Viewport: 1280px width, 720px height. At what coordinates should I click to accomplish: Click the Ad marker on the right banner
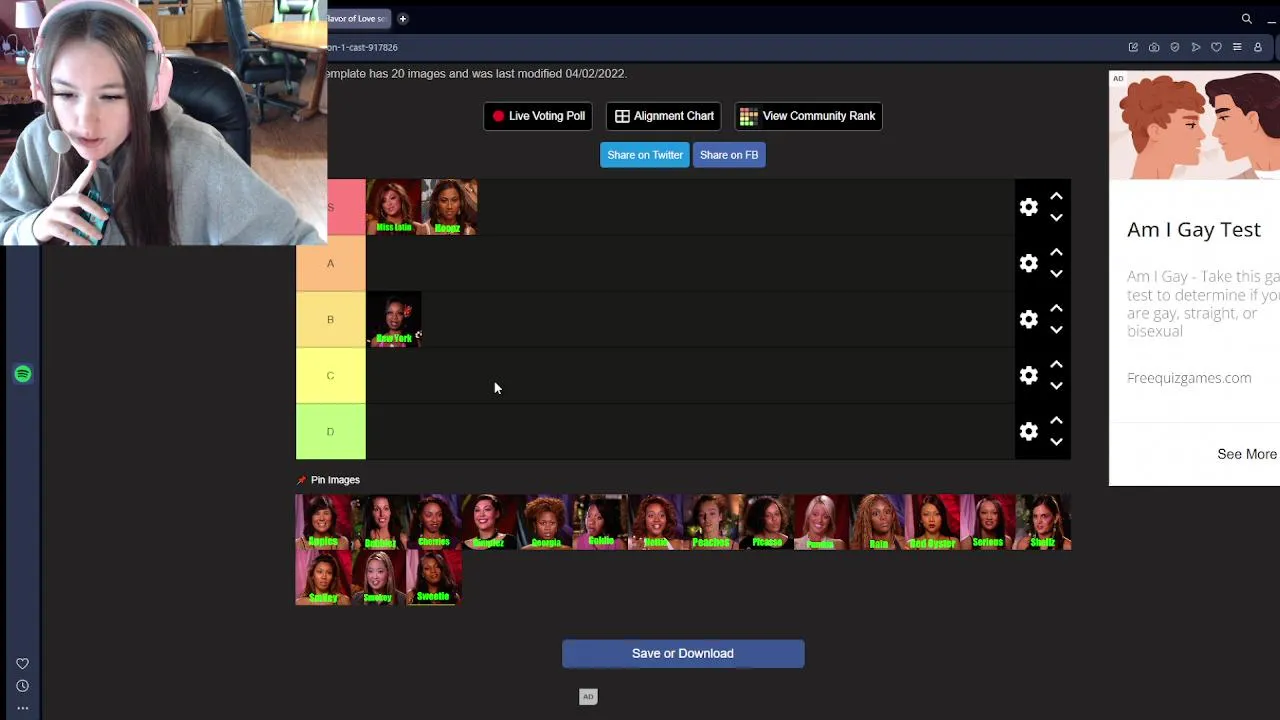1118,78
